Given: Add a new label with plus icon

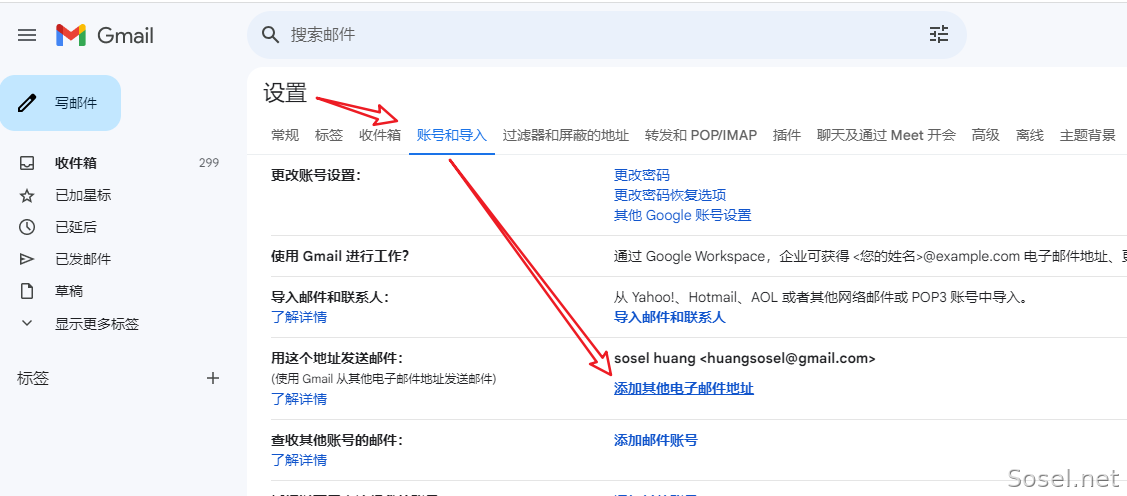Looking at the screenshot, I should (213, 378).
